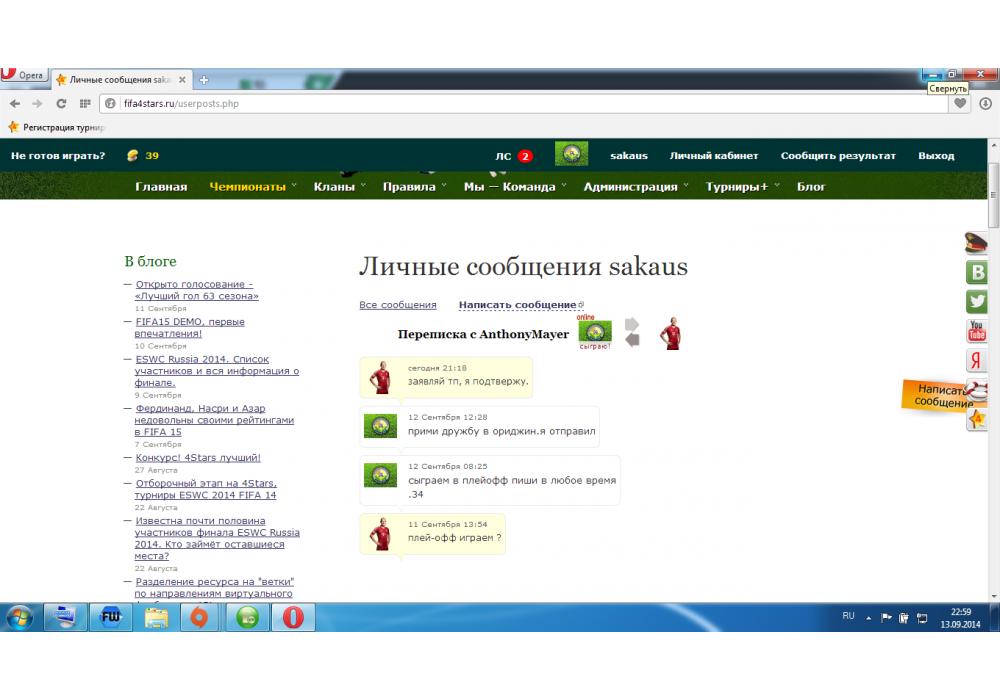Click the Yandex sidebar icon
1000x700 pixels.
(x=976, y=361)
